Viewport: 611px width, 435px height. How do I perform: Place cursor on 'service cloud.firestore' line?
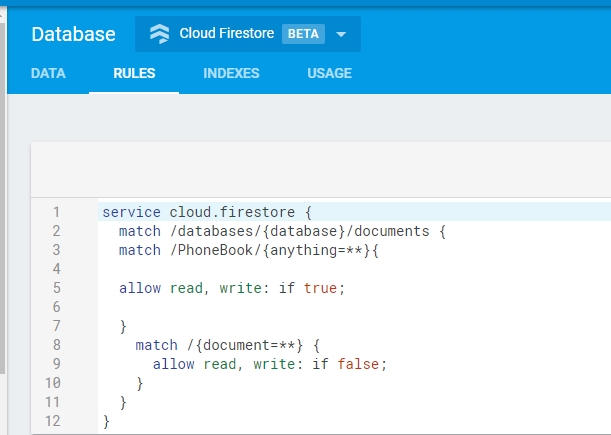pyautogui.click(x=207, y=212)
